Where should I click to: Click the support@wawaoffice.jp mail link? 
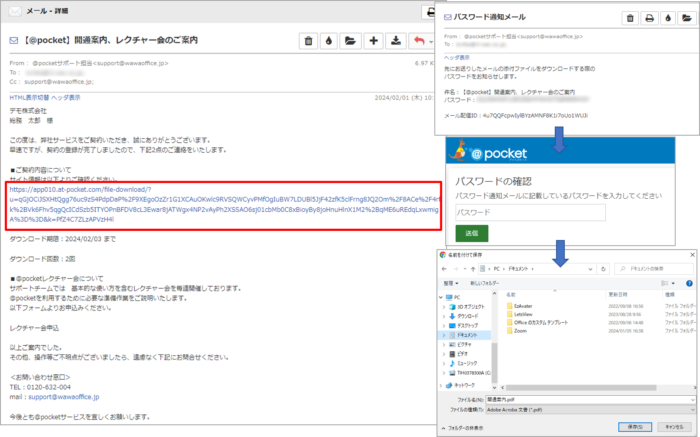(x=64, y=397)
